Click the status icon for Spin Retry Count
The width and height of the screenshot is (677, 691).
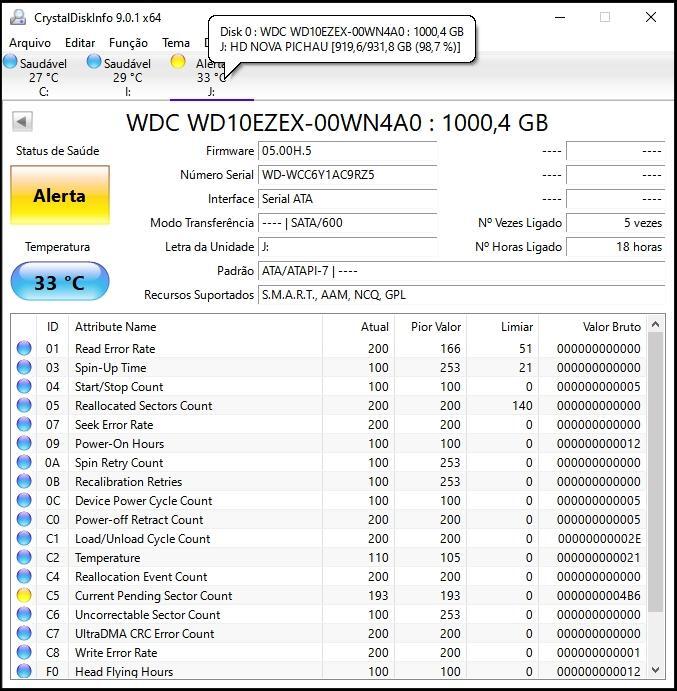[24, 462]
